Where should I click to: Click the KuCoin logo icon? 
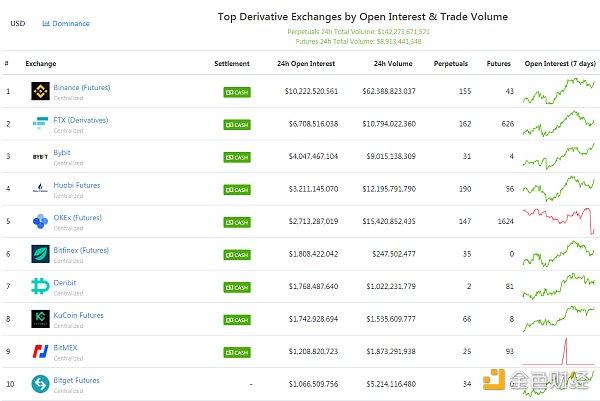coord(40,319)
